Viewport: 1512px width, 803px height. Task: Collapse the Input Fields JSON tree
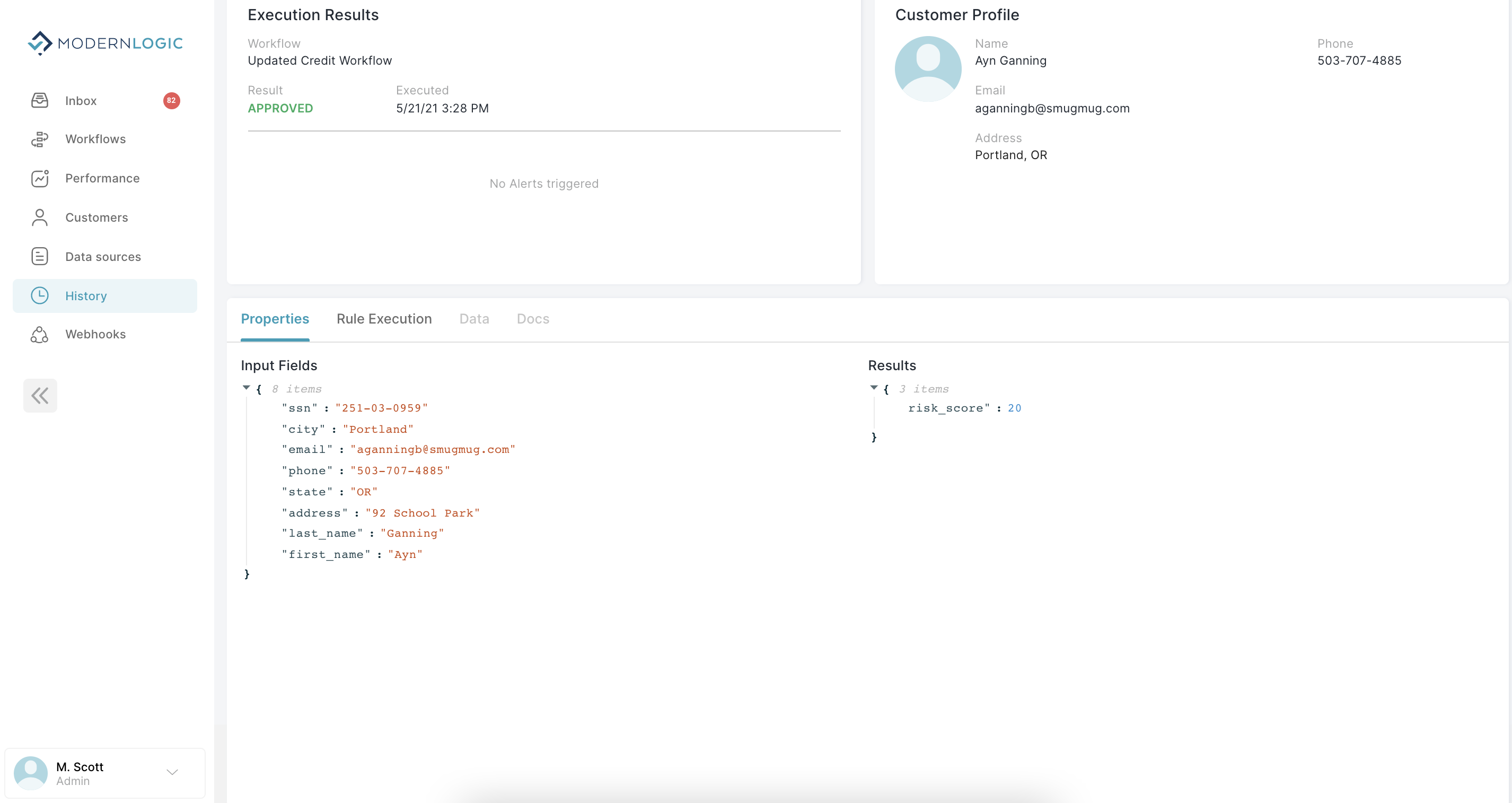247,388
